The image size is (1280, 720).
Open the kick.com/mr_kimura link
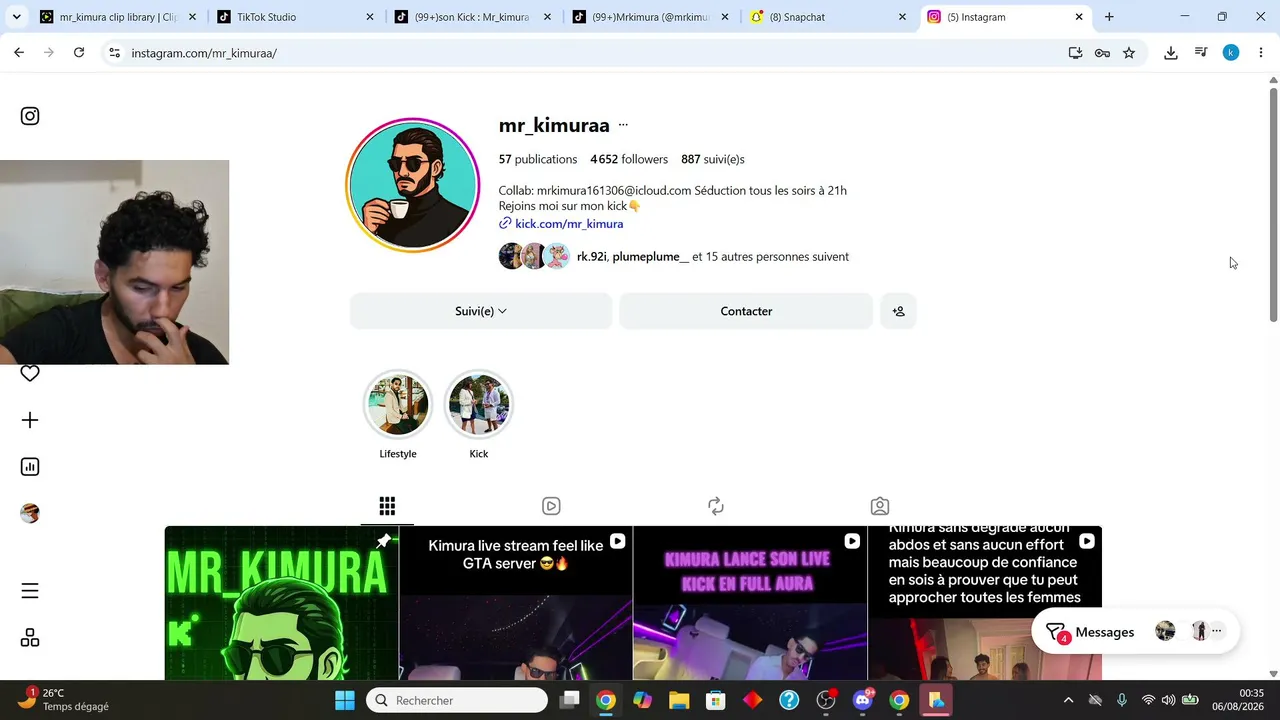569,224
